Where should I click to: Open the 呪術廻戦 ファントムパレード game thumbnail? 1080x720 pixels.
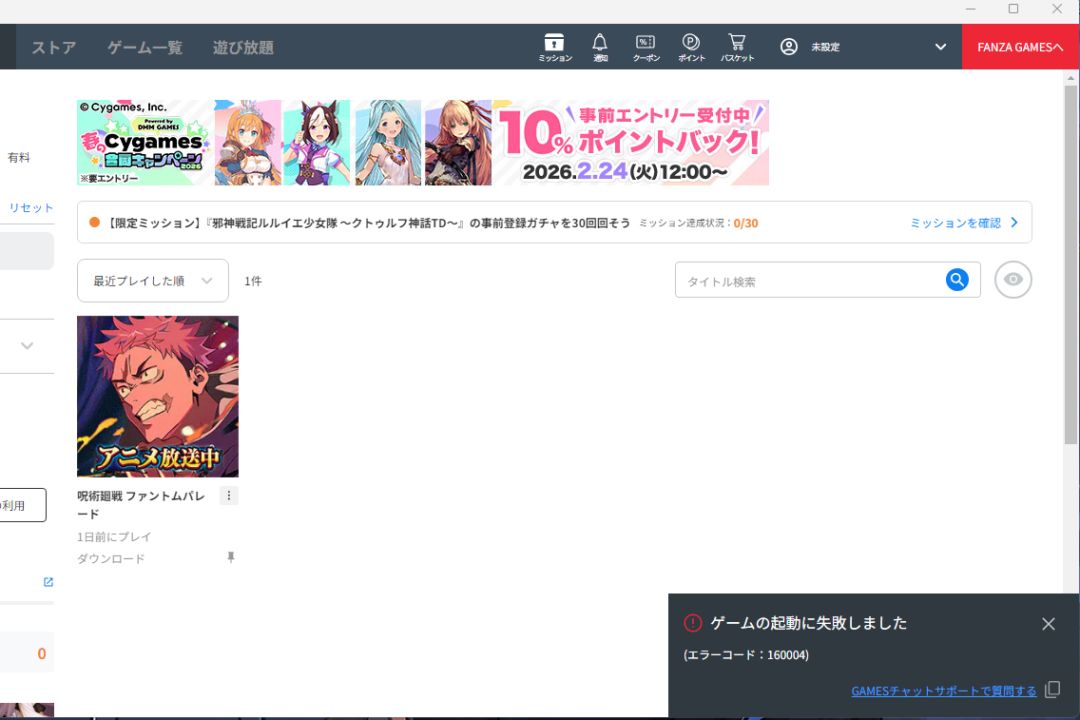point(158,396)
